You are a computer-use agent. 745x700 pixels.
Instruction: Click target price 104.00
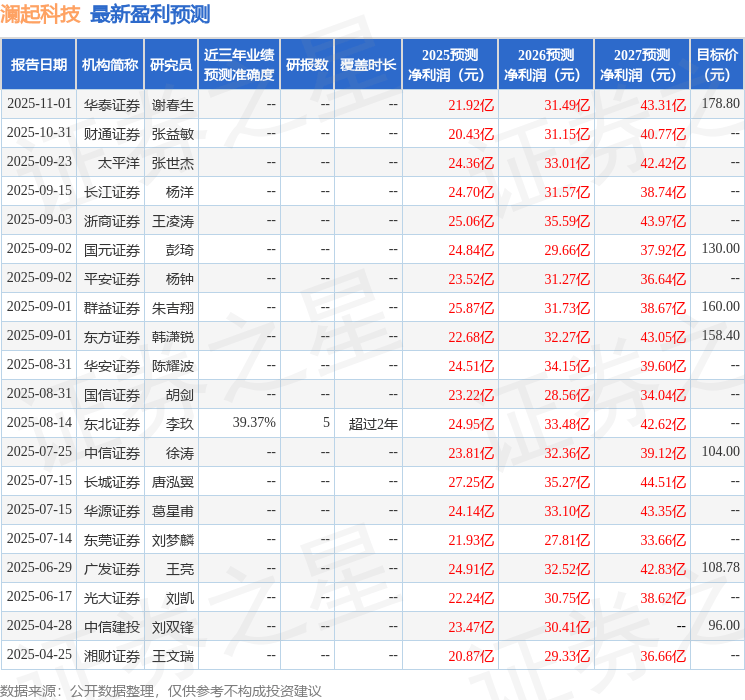(721, 451)
